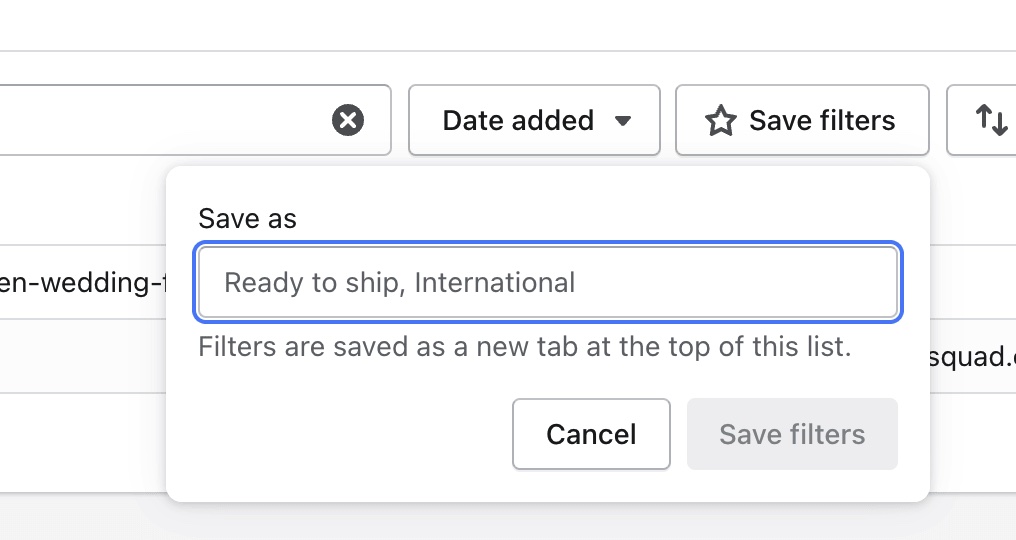
Task: Clear the search field with the X icon
Action: coord(348,120)
